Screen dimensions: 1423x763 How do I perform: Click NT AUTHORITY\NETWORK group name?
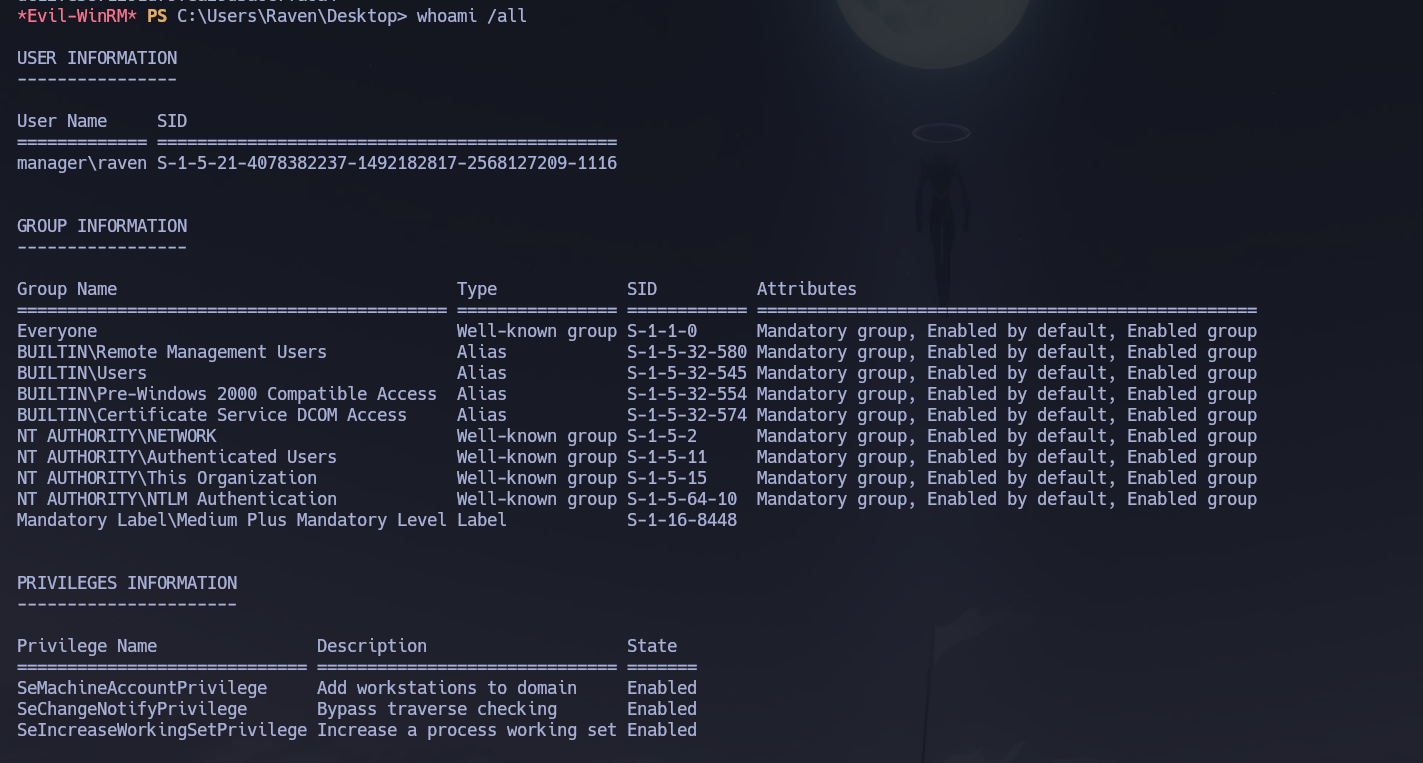[x=116, y=436]
